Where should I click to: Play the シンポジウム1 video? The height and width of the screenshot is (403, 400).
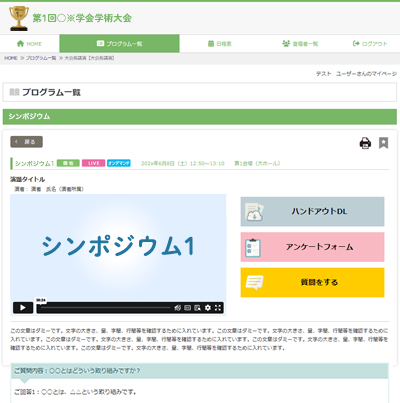pos(23,308)
